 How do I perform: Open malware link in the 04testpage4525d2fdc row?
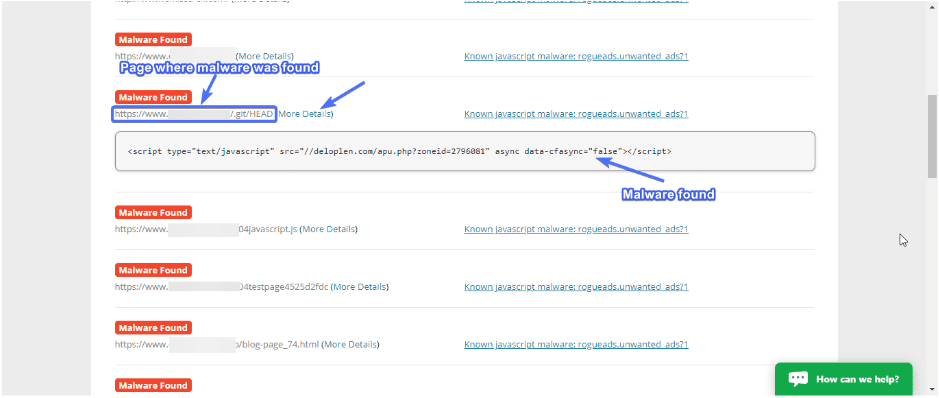click(x=576, y=287)
